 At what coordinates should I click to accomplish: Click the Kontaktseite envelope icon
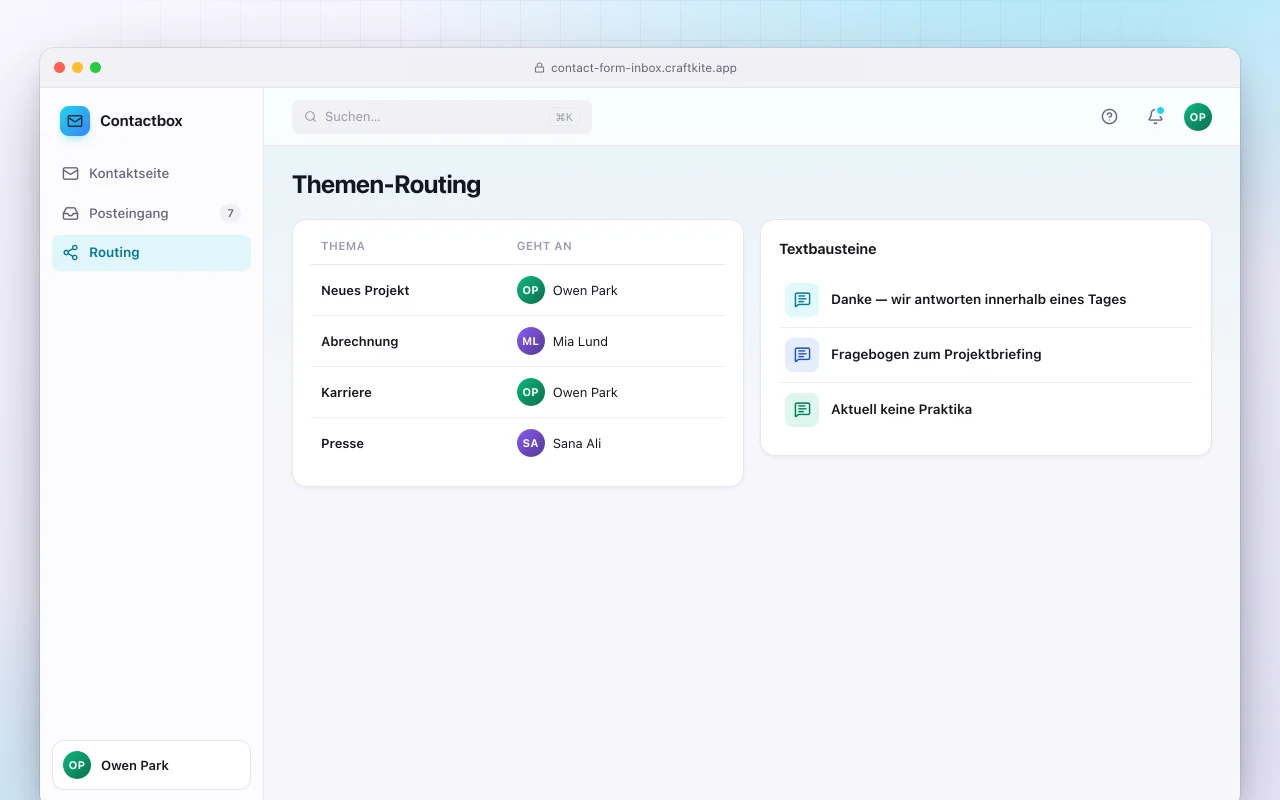[70, 173]
